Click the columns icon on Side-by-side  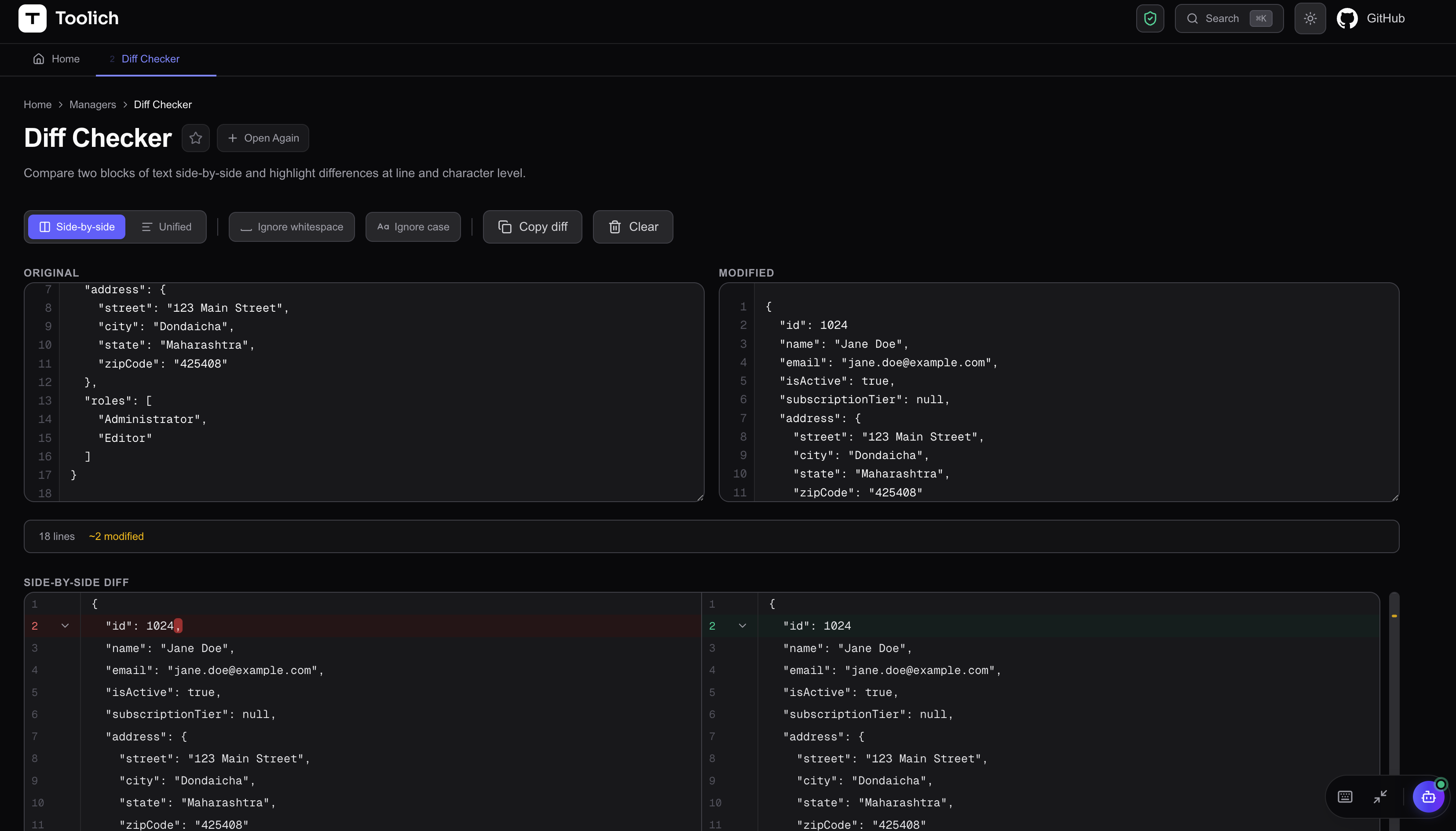pos(44,226)
